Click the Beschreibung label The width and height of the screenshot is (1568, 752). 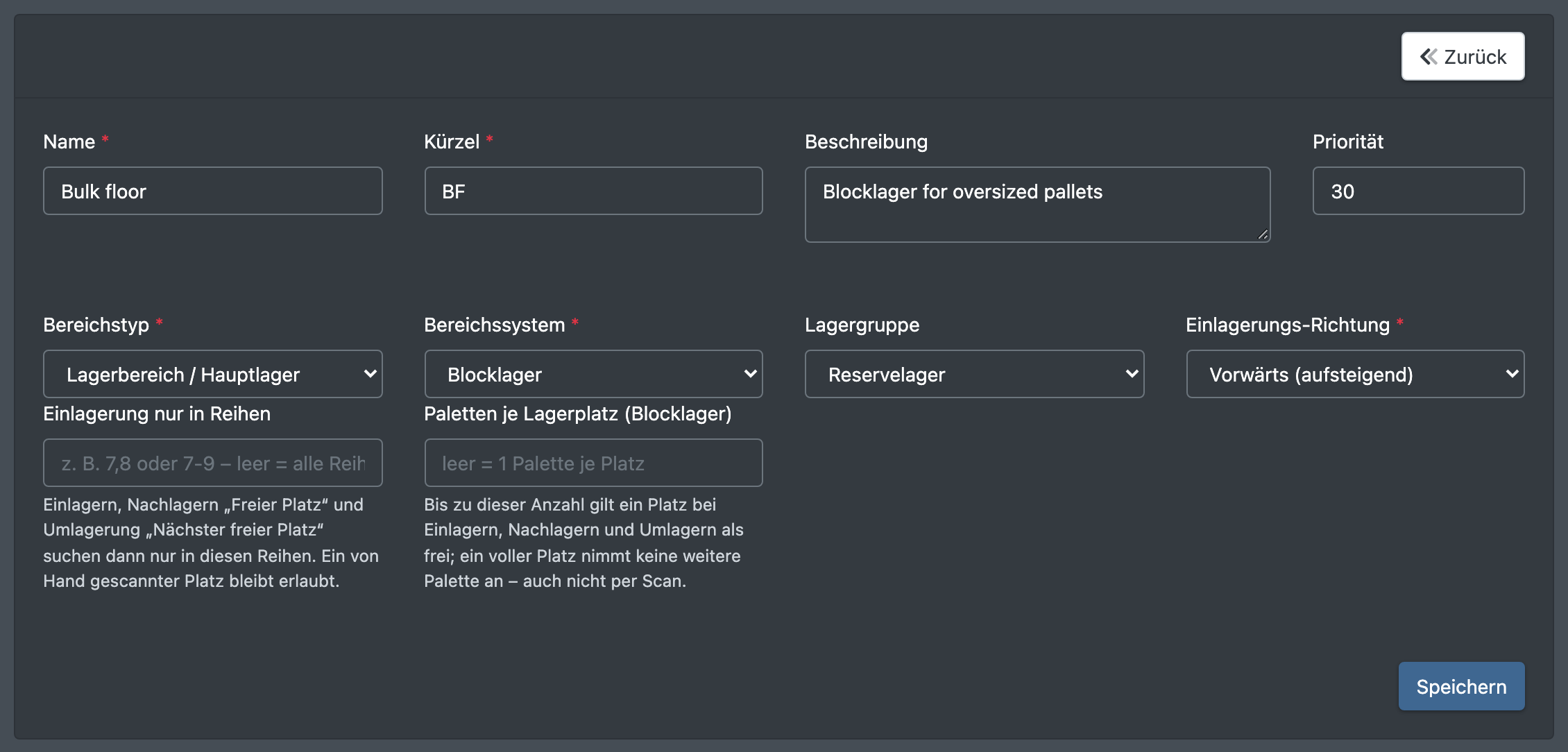pyautogui.click(x=866, y=142)
